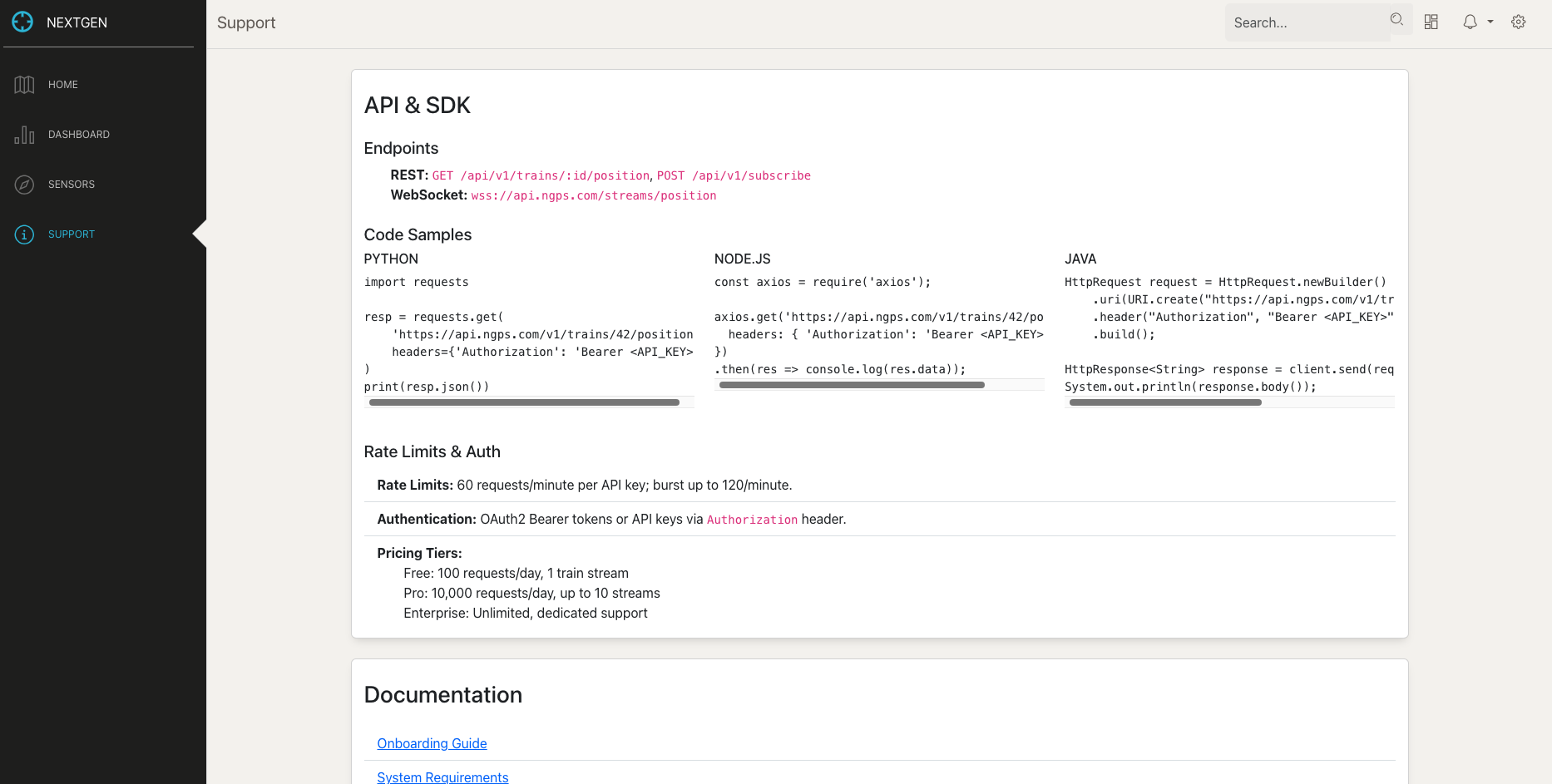
Task: Click the search magnifier icon
Action: click(x=1396, y=20)
